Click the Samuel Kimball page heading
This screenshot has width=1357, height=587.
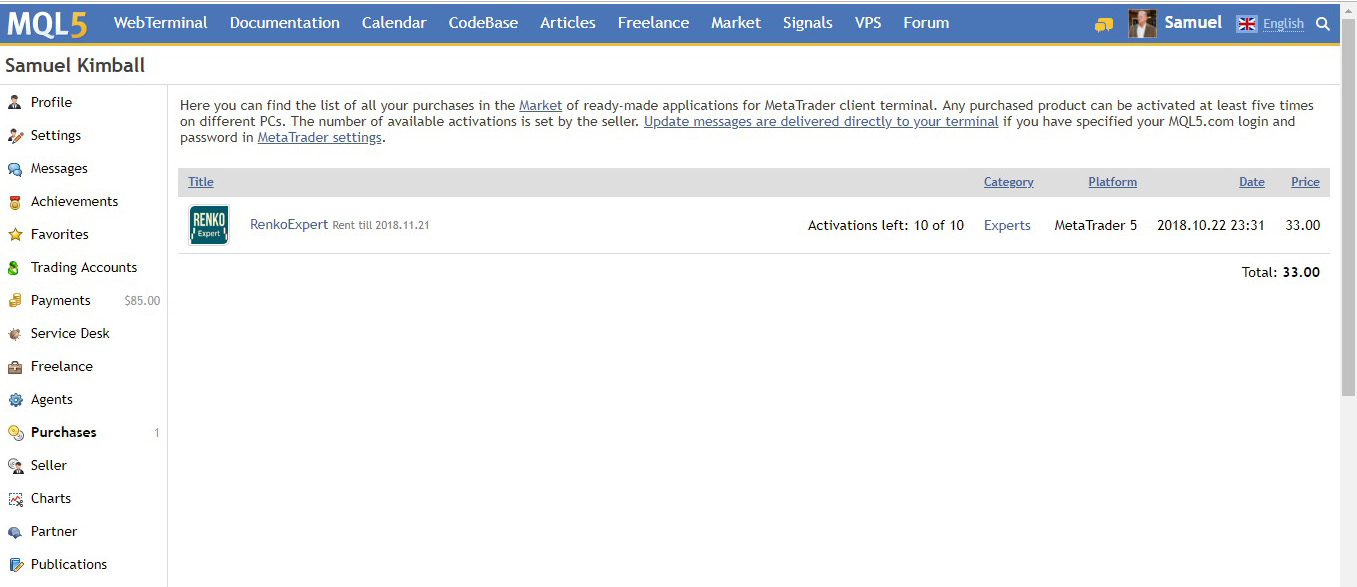click(75, 66)
